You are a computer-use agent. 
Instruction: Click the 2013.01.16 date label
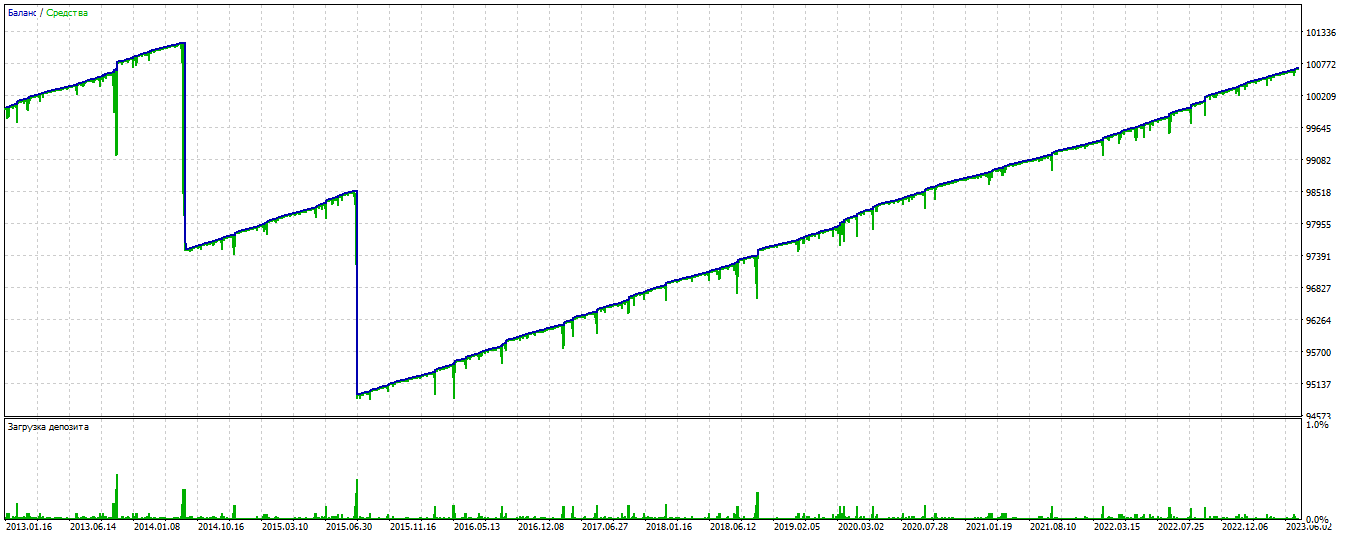point(29,527)
